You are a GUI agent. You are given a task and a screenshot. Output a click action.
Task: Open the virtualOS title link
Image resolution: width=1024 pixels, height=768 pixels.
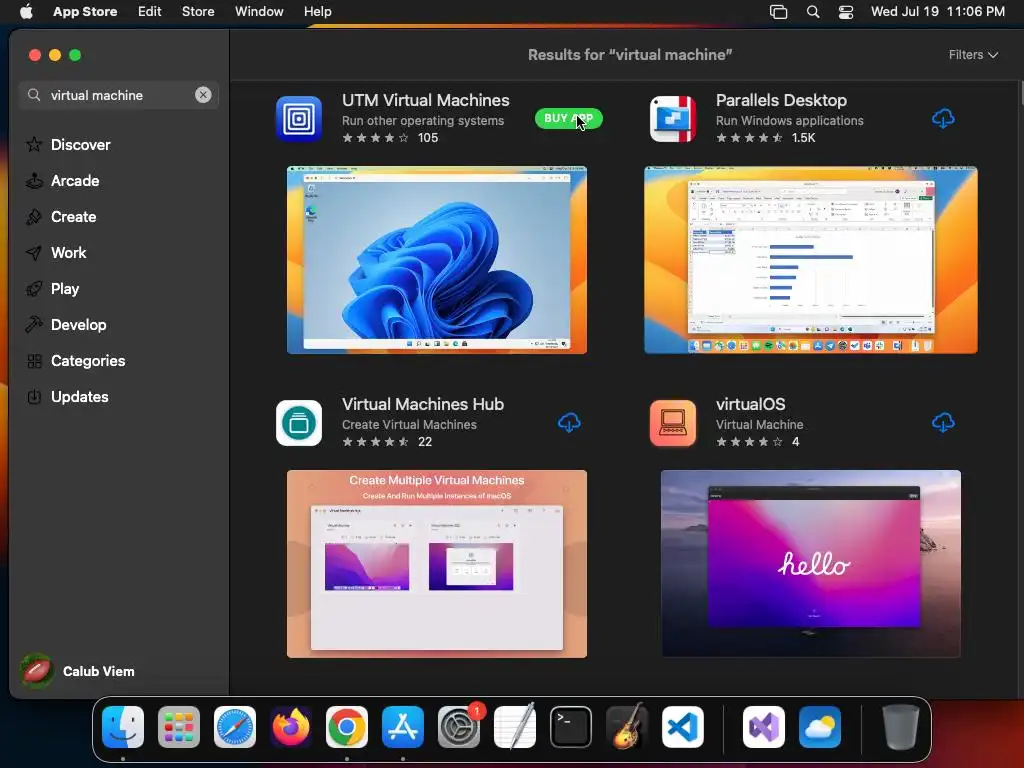(750, 404)
